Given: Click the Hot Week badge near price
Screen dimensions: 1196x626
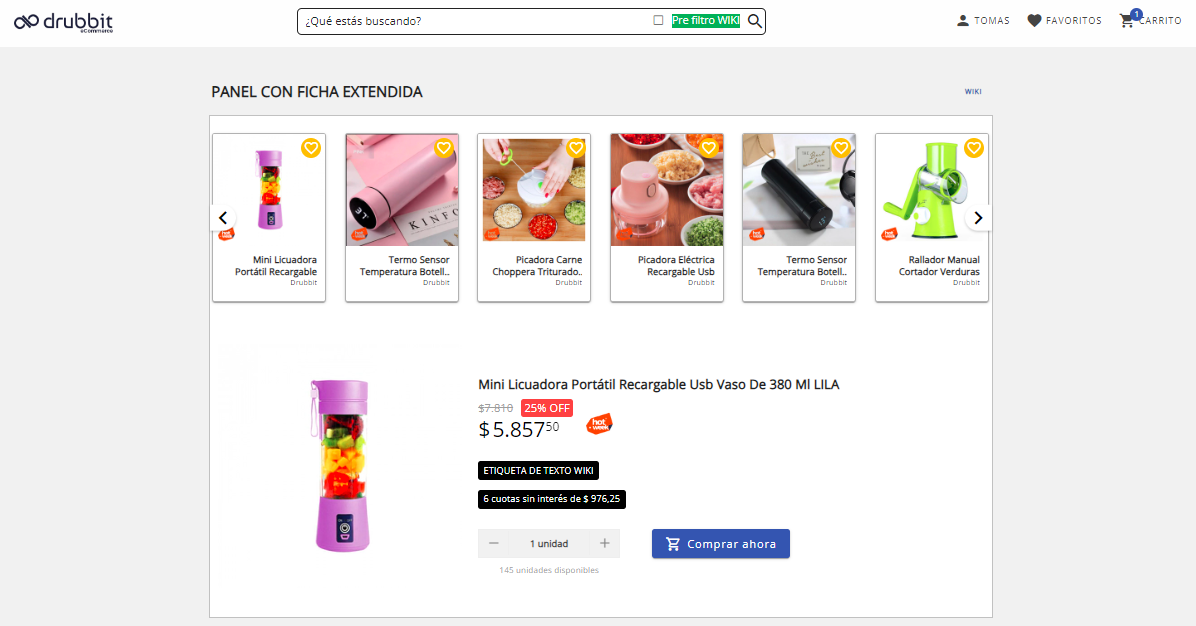Looking at the screenshot, I should [x=599, y=425].
